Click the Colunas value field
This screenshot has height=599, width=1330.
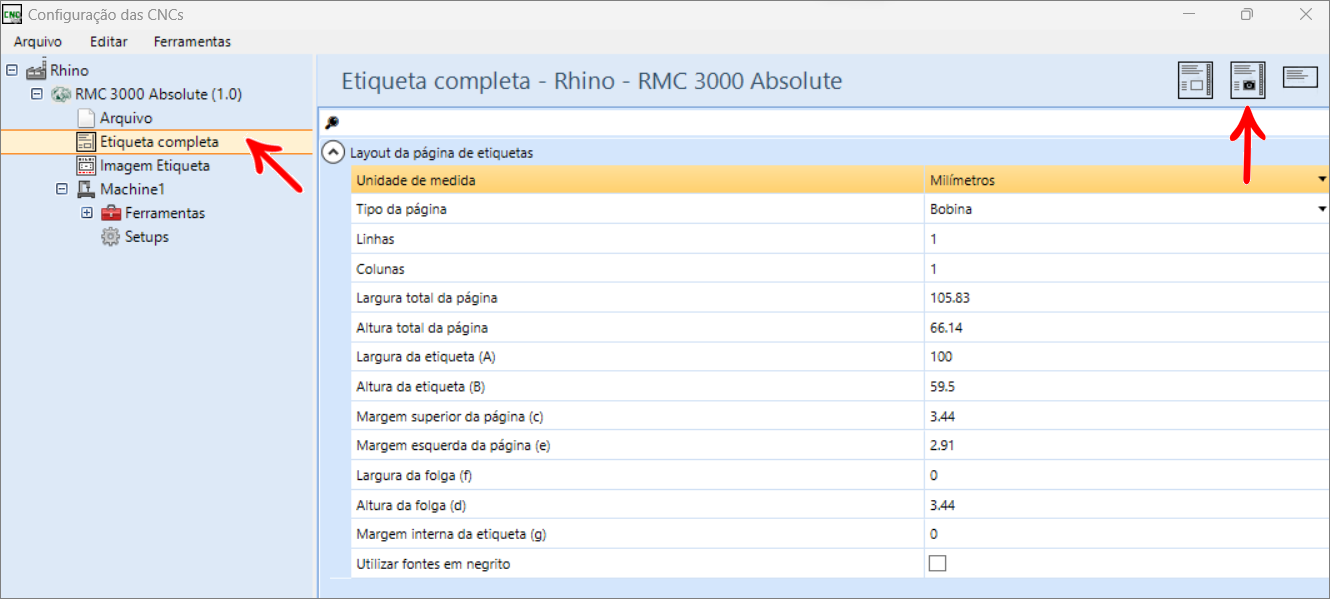[x=1126, y=269]
